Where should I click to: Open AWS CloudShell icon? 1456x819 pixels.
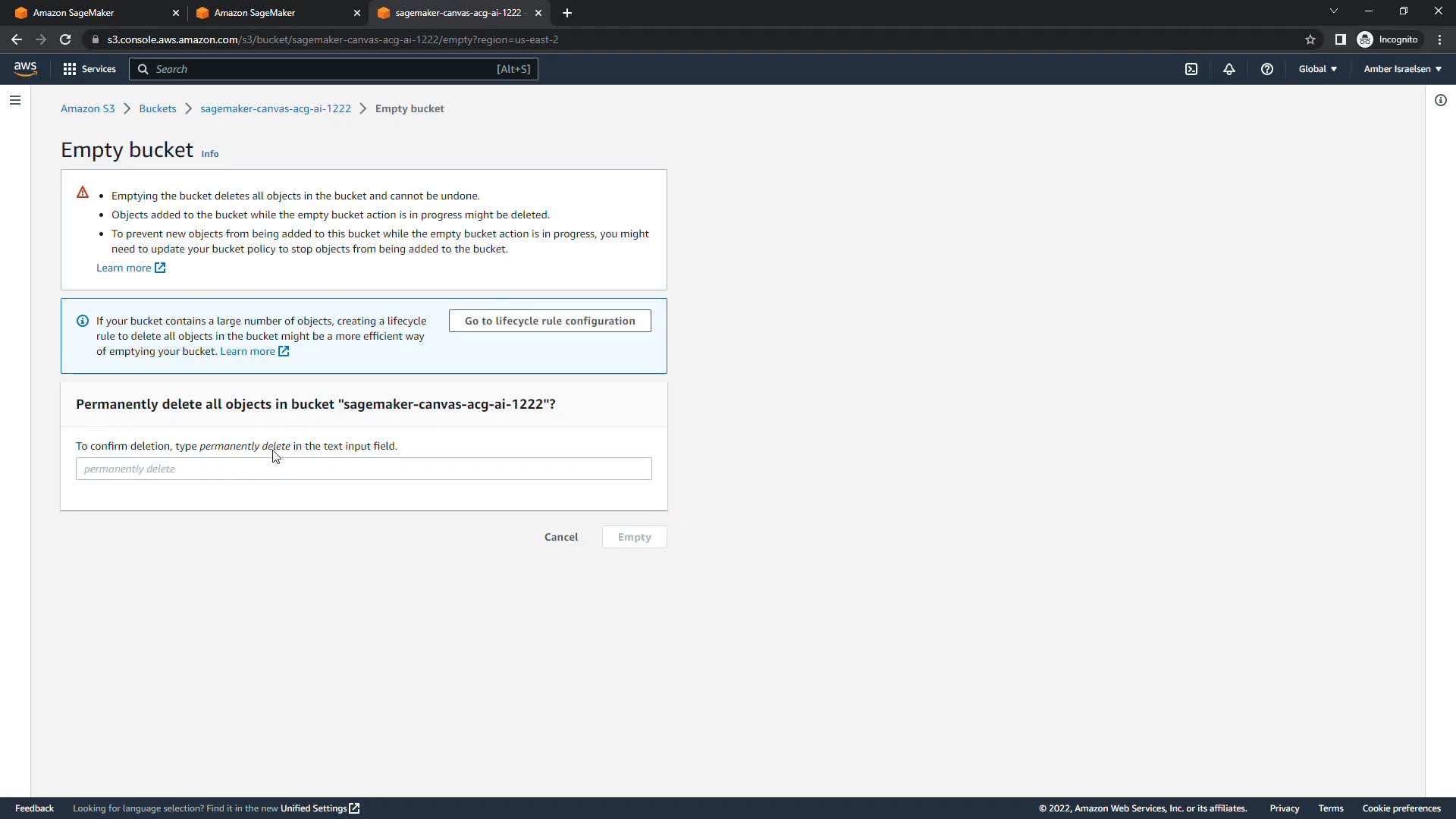[1191, 69]
